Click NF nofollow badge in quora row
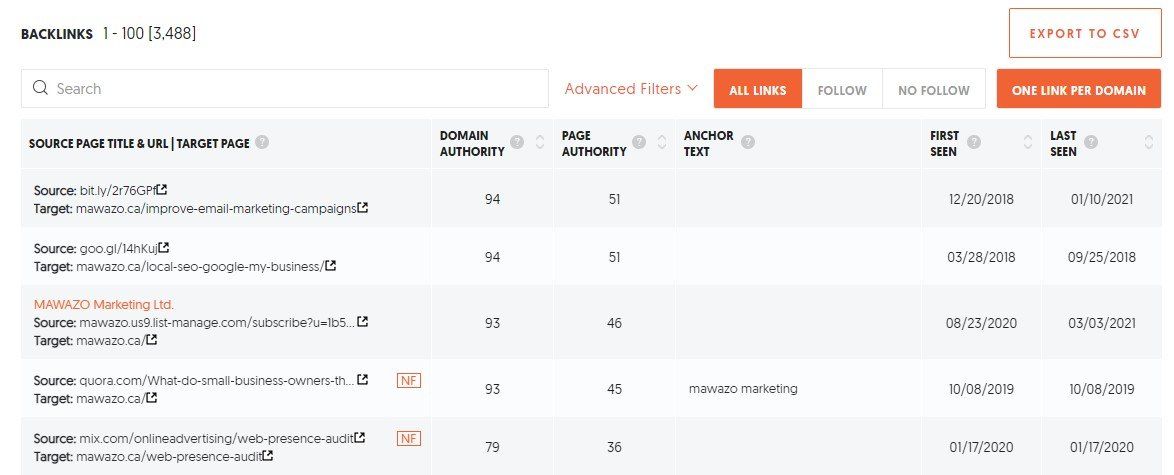 click(409, 381)
